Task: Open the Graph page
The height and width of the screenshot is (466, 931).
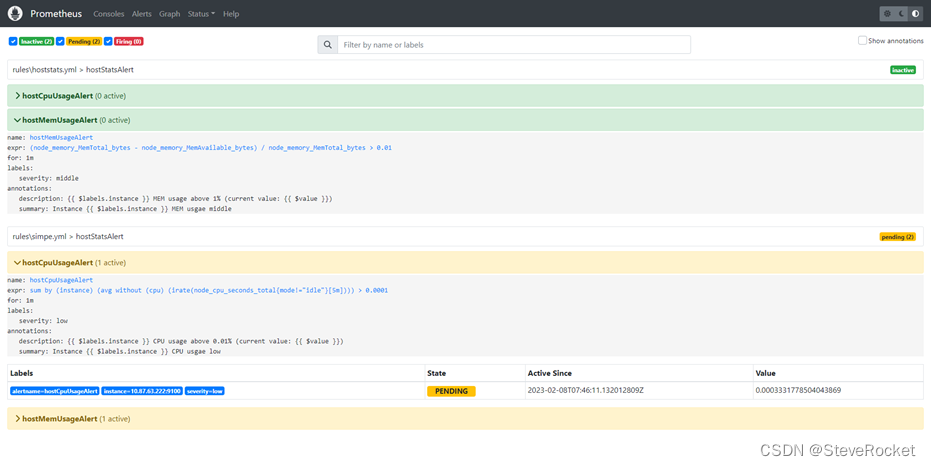Action: 169,14
